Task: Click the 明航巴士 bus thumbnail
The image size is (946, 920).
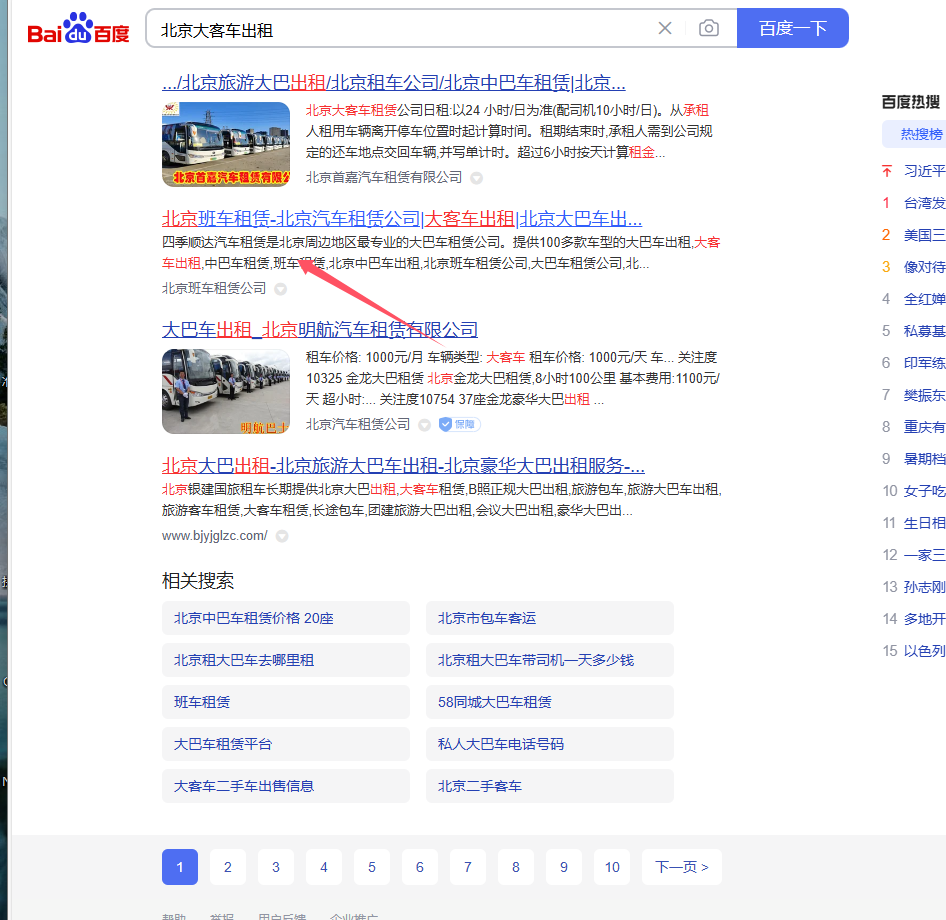Action: point(226,392)
